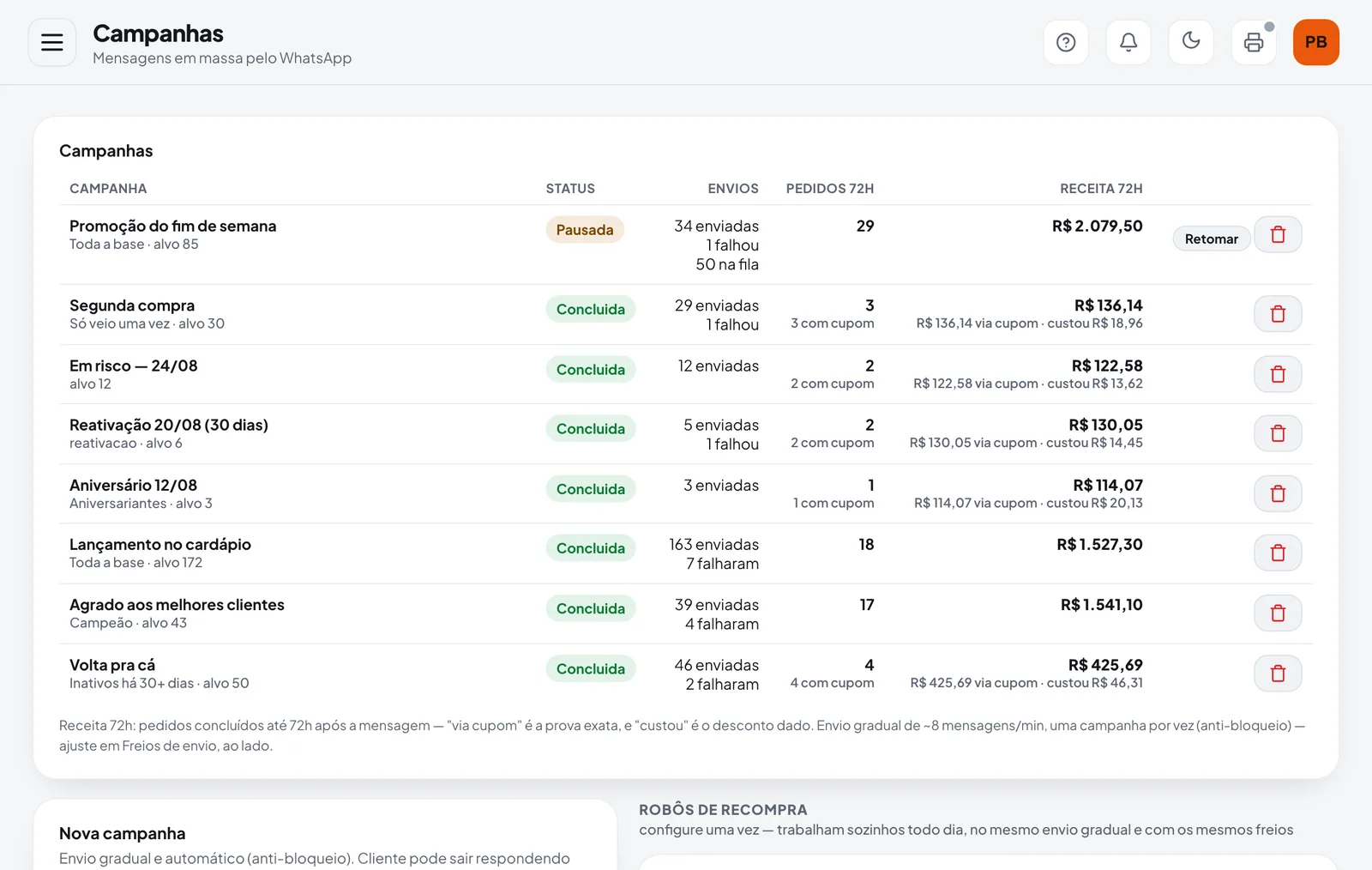Click the ENVIOS column header
The image size is (1372, 870).
click(733, 188)
